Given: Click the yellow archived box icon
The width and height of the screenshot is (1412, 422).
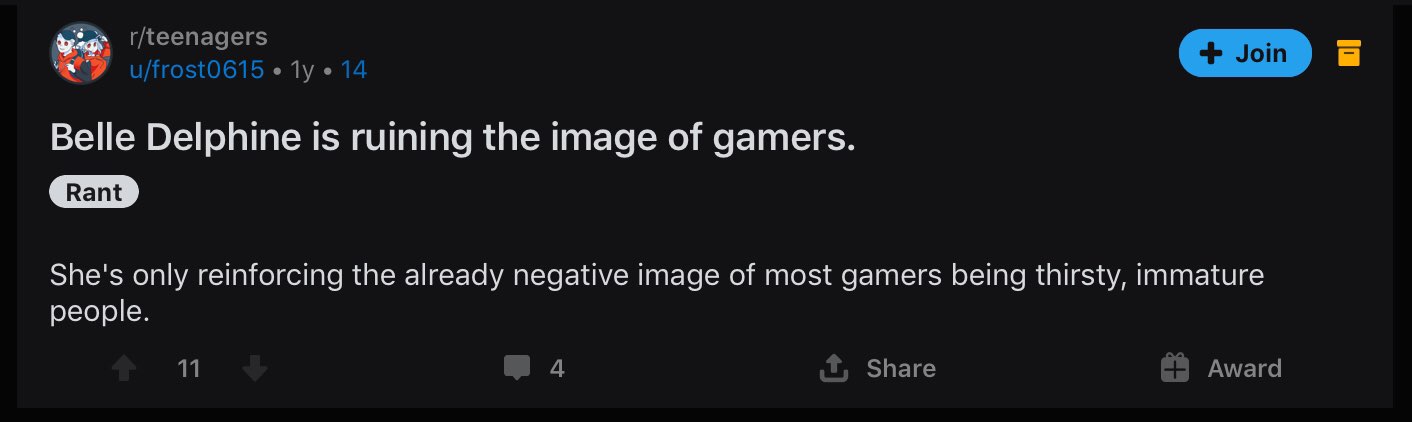Looking at the screenshot, I should [x=1348, y=53].
